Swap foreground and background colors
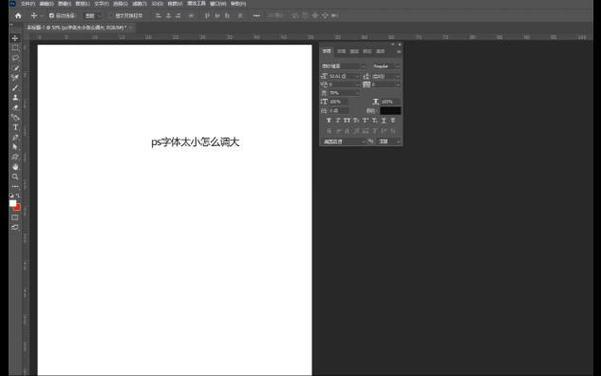This screenshot has height=376, width=601. click(18, 195)
